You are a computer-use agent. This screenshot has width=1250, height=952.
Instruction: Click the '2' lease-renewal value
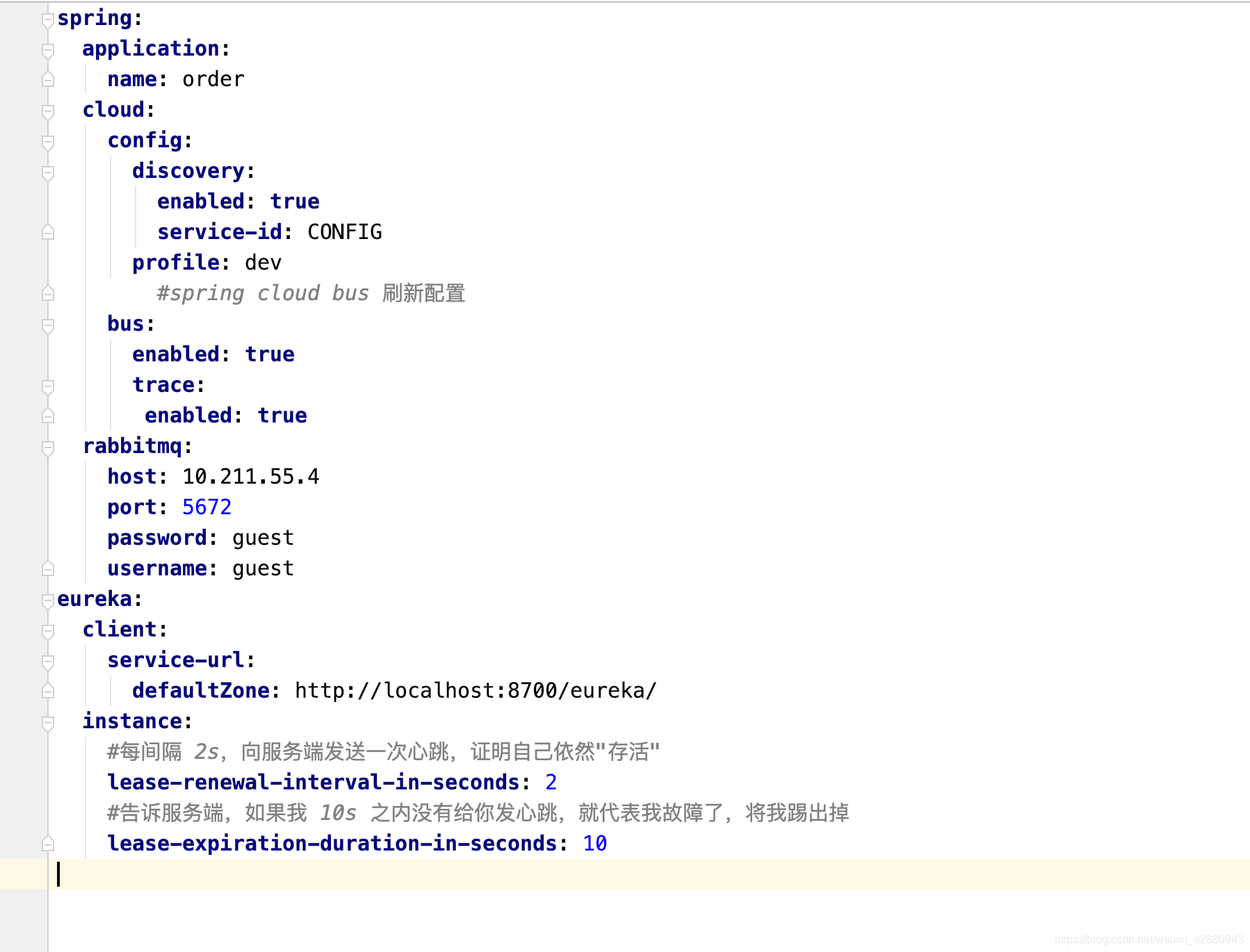click(551, 782)
